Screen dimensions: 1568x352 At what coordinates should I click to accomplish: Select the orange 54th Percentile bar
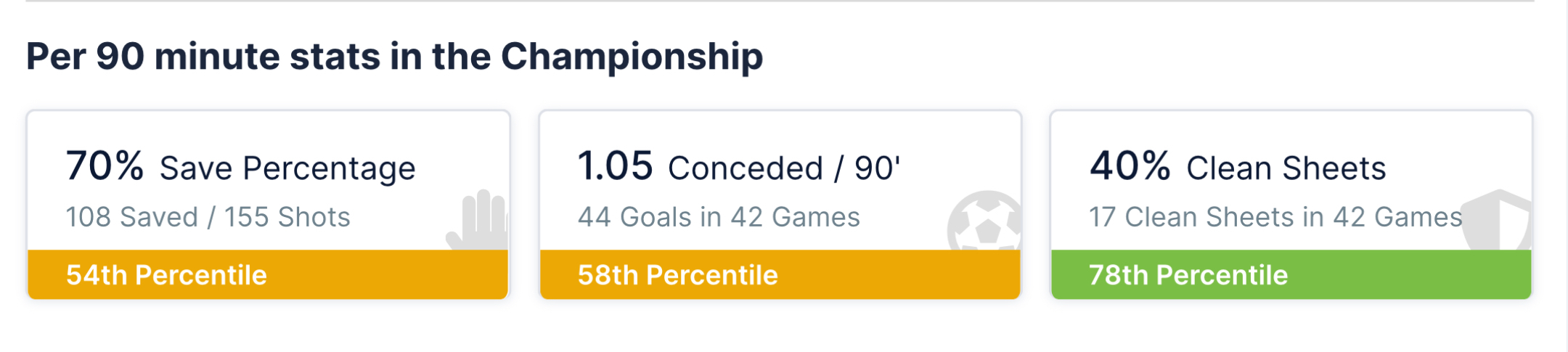coord(268,275)
